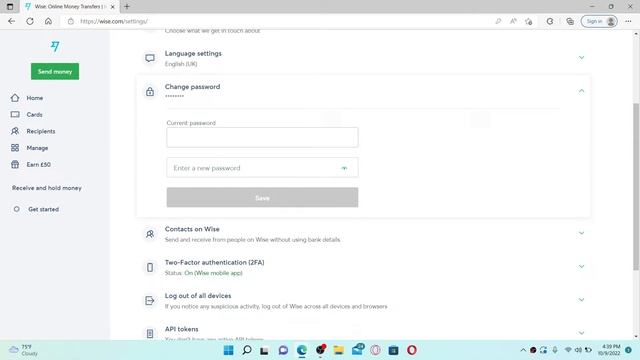Reload the page with refresh icon
The width and height of the screenshot is (640, 360).
click(x=30, y=21)
